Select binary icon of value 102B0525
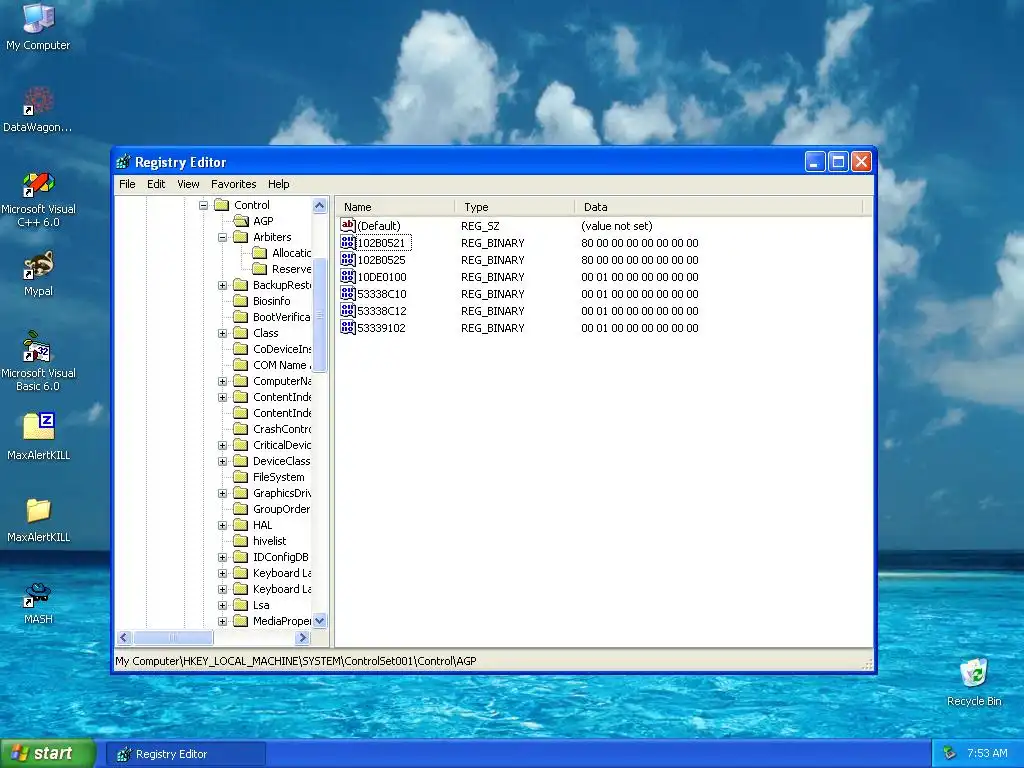This screenshot has width=1024, height=768. coord(347,259)
